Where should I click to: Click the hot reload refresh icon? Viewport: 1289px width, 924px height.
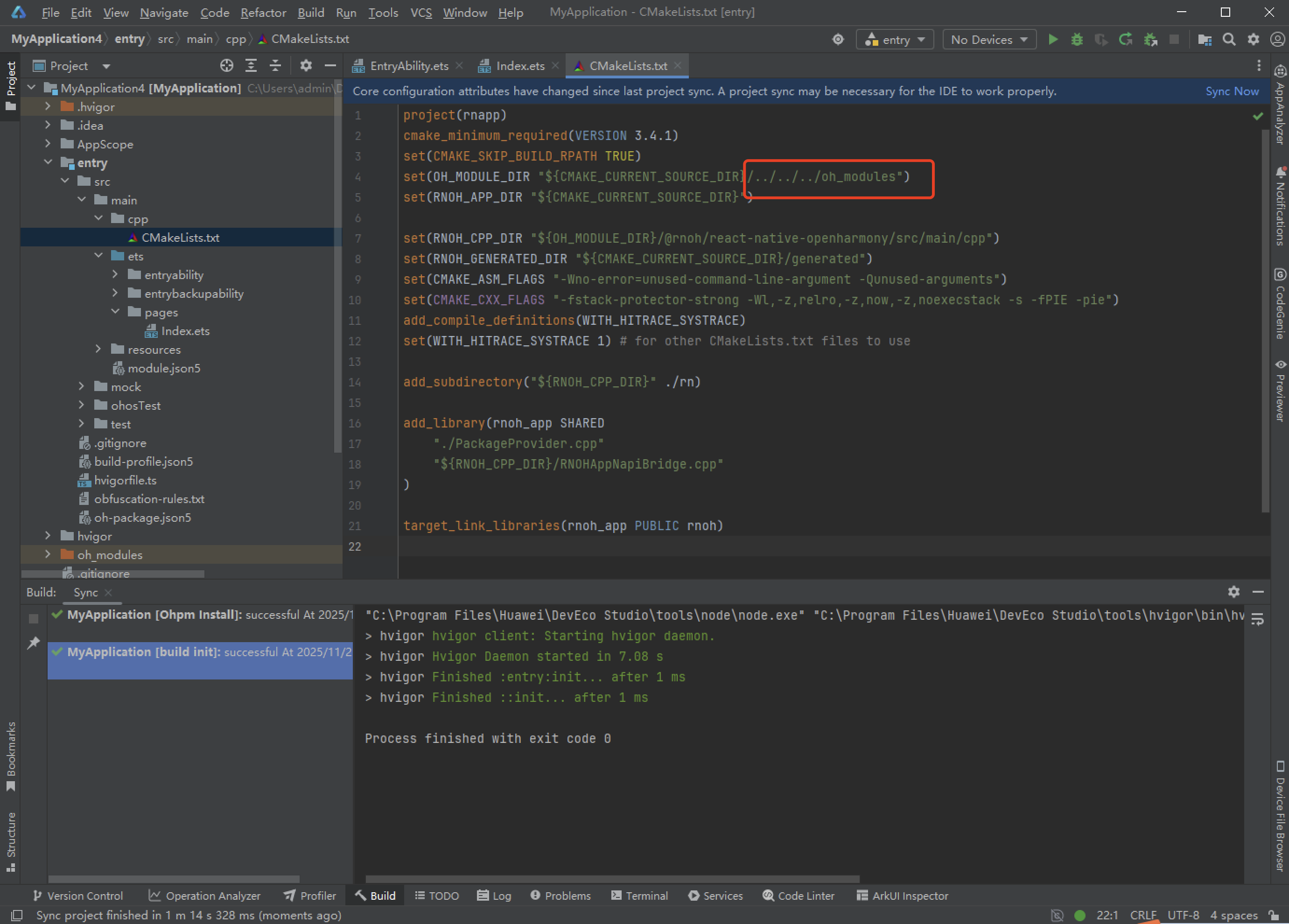1125,39
